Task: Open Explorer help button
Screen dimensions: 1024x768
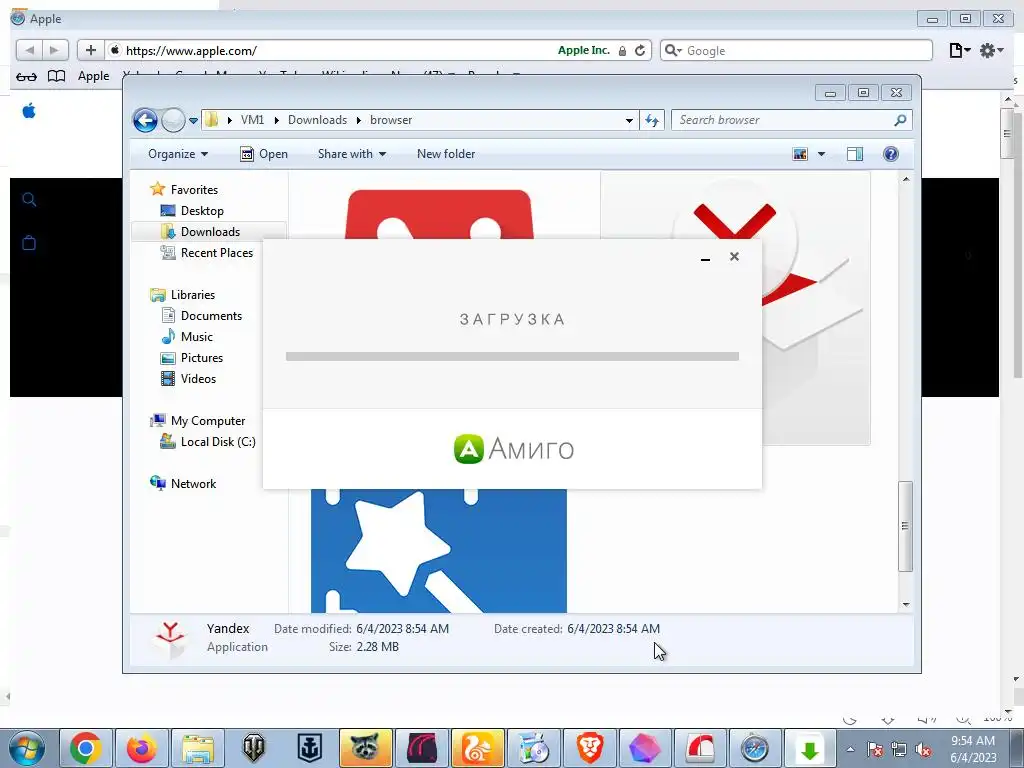Action: coord(890,154)
